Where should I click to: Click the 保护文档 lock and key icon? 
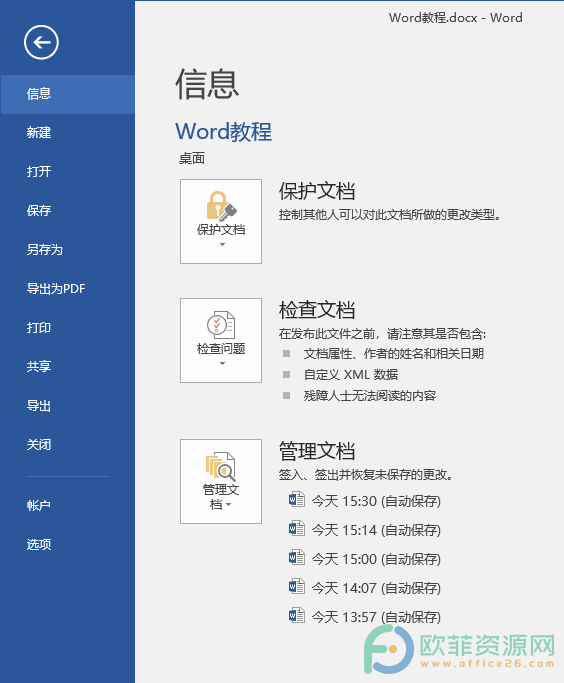pyautogui.click(x=221, y=206)
